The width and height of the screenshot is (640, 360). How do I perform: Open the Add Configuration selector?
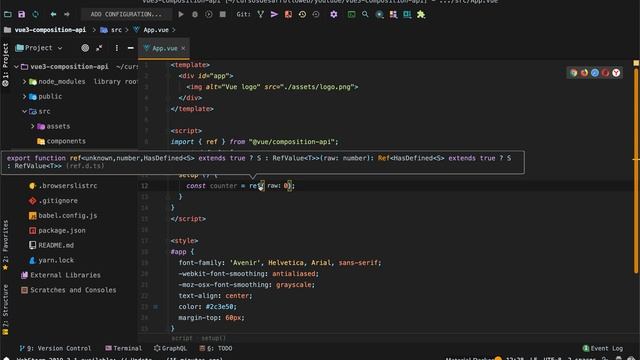(x=126, y=14)
